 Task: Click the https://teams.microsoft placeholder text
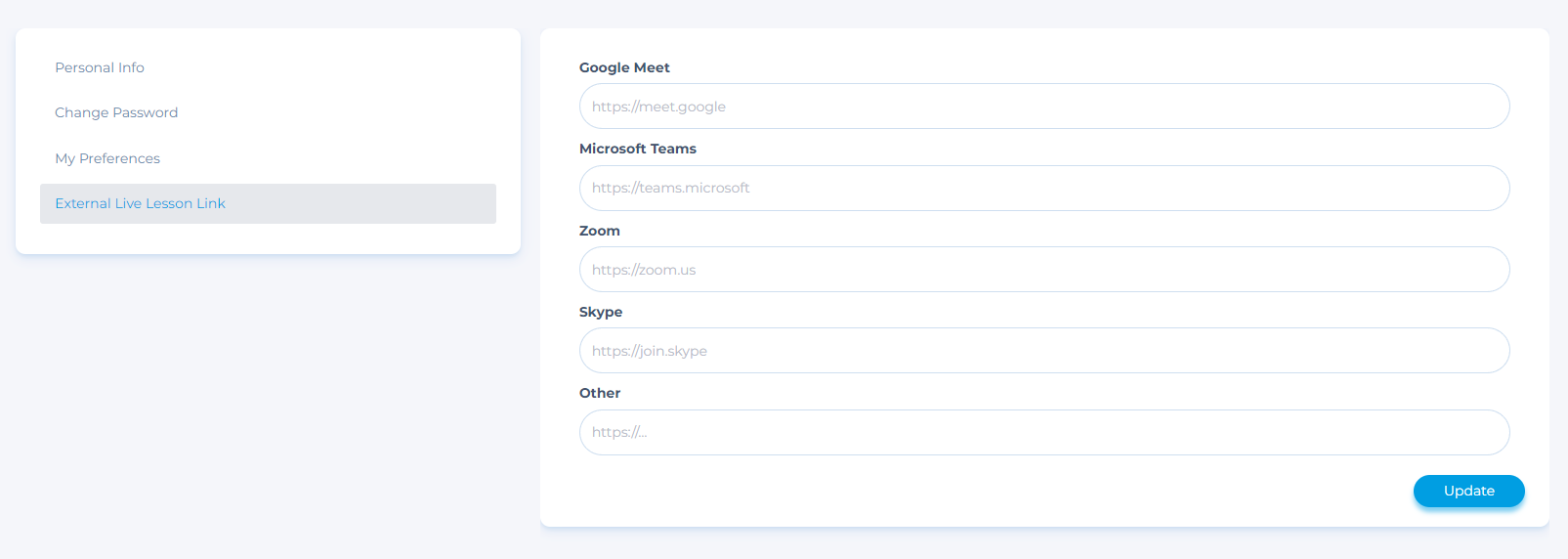[x=671, y=188]
